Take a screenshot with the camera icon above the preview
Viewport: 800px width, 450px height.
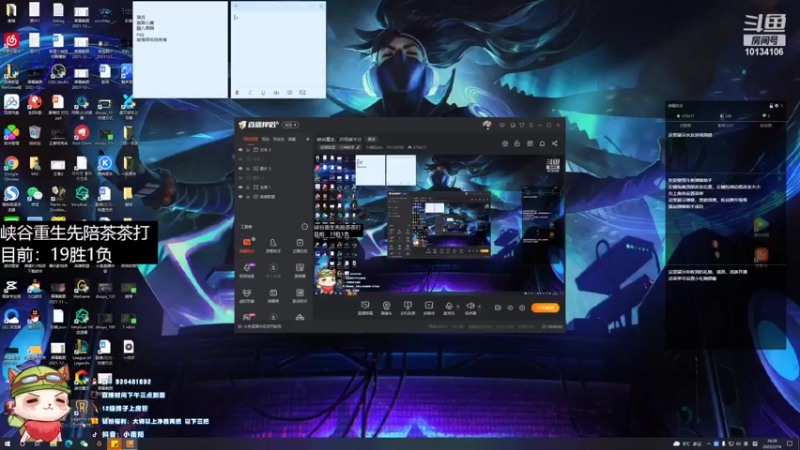[505, 144]
